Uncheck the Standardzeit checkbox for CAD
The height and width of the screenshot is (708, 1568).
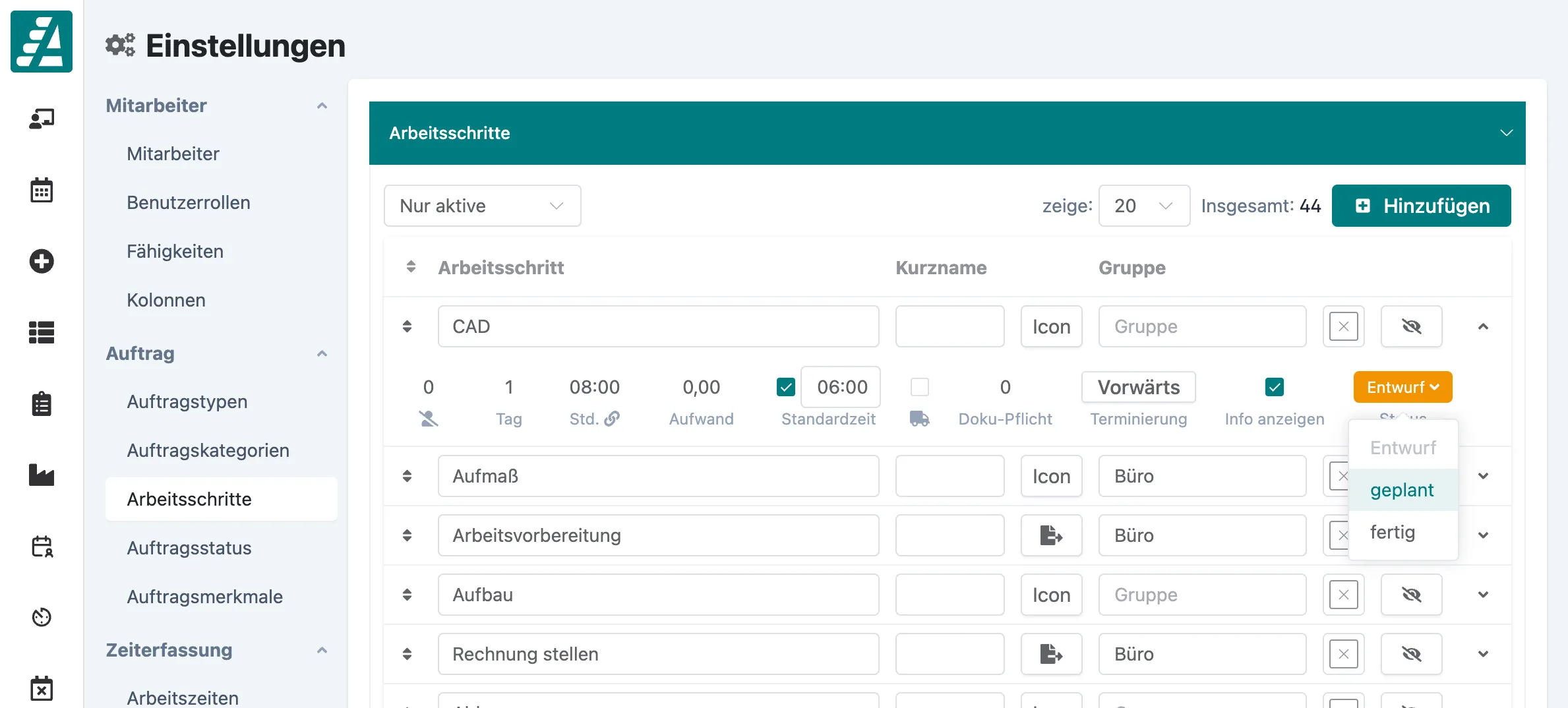click(785, 387)
